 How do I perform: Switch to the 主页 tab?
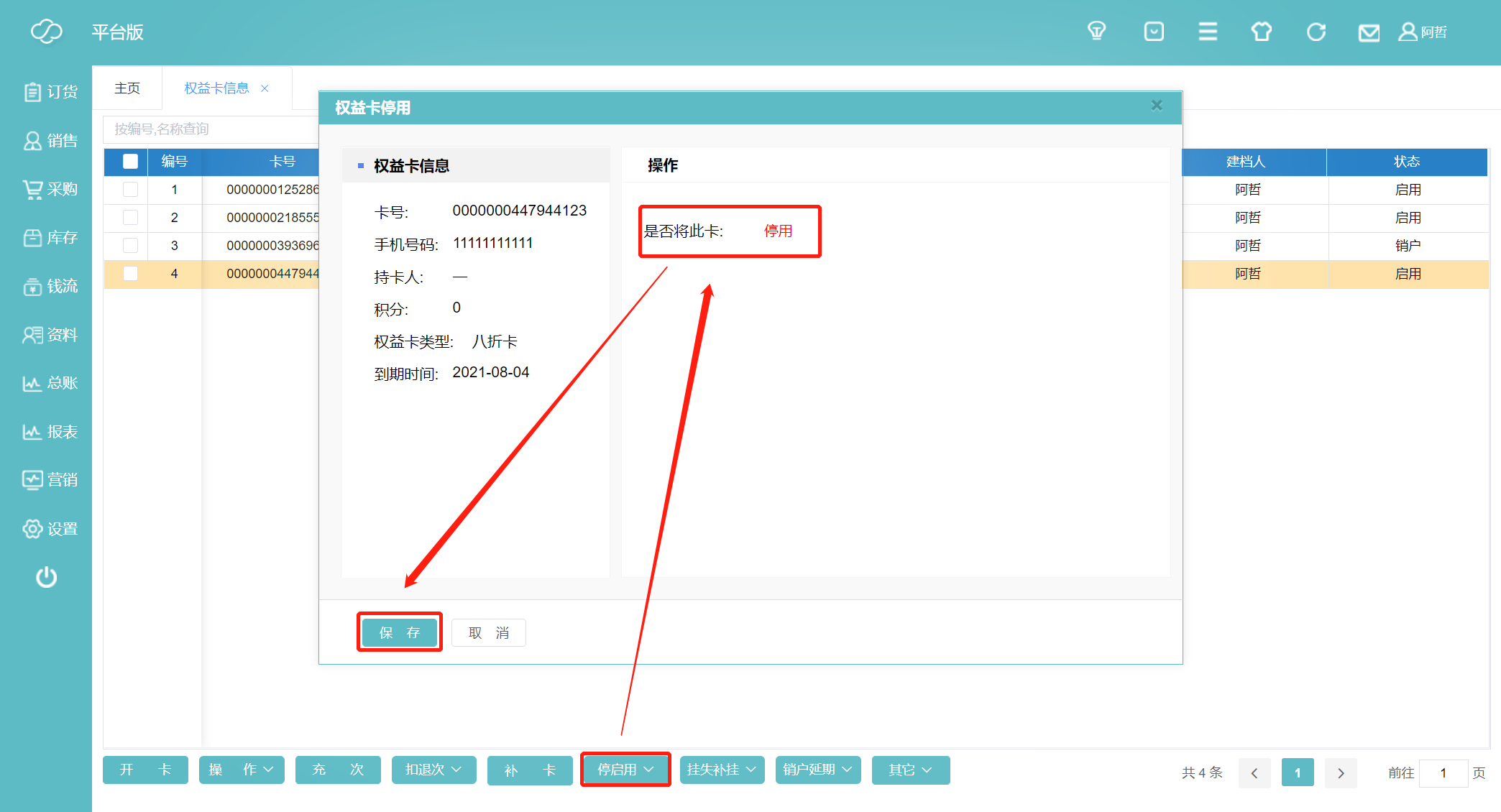pyautogui.click(x=127, y=88)
